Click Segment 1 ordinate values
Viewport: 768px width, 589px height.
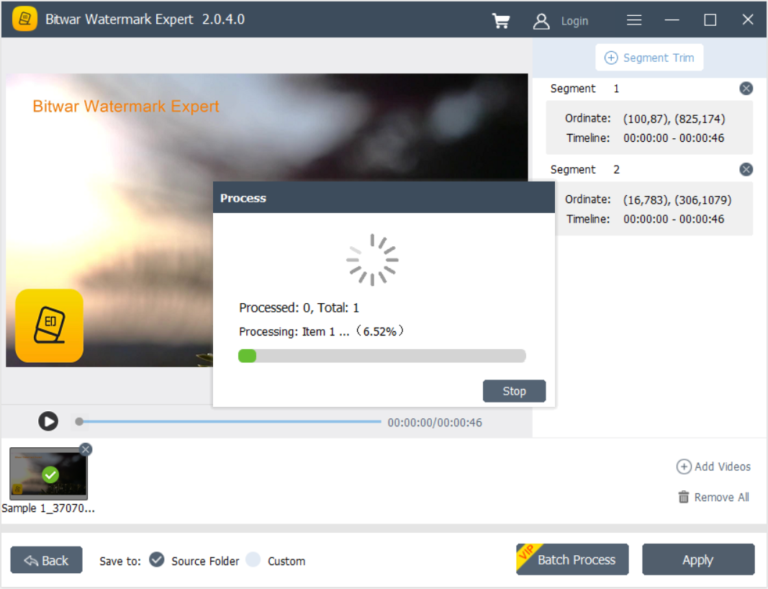(x=673, y=119)
